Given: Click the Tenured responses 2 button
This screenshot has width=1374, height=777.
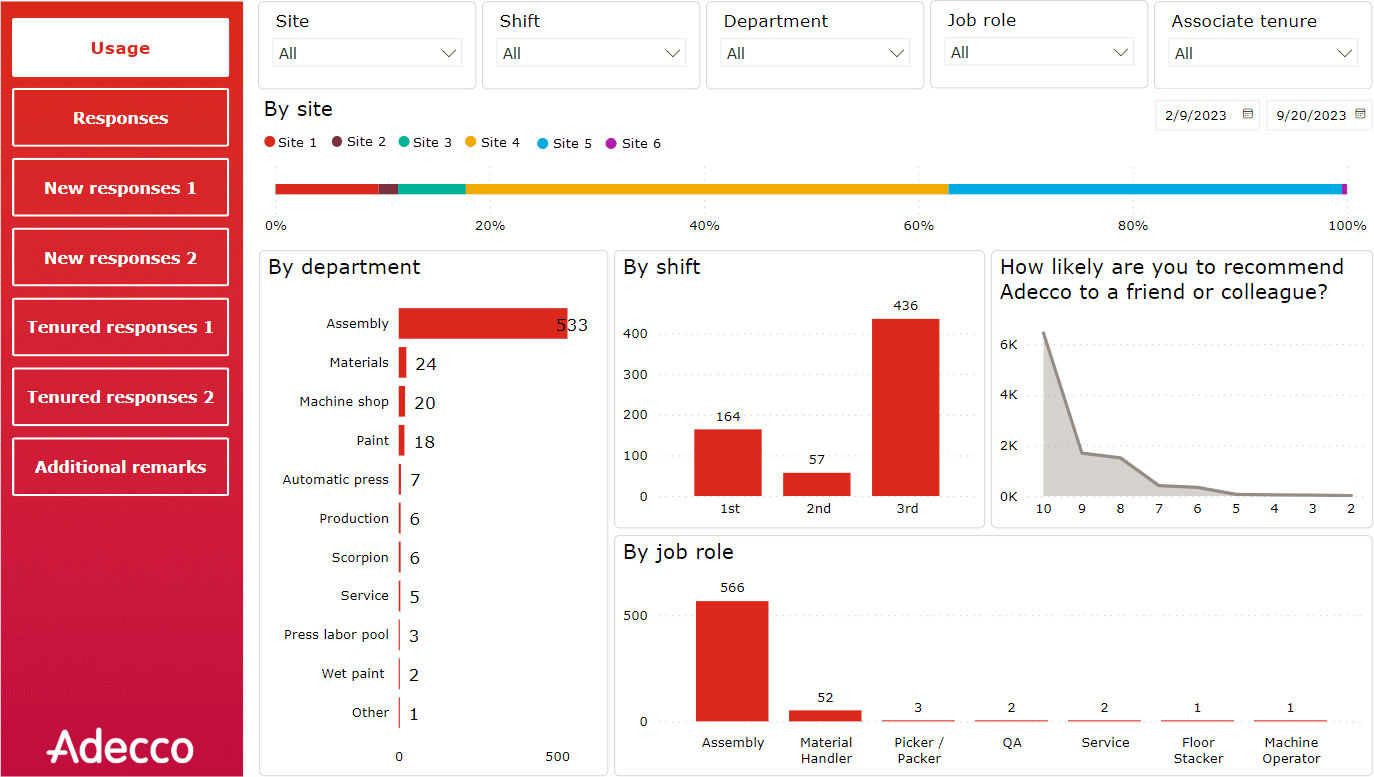Looking at the screenshot, I should click(x=120, y=397).
